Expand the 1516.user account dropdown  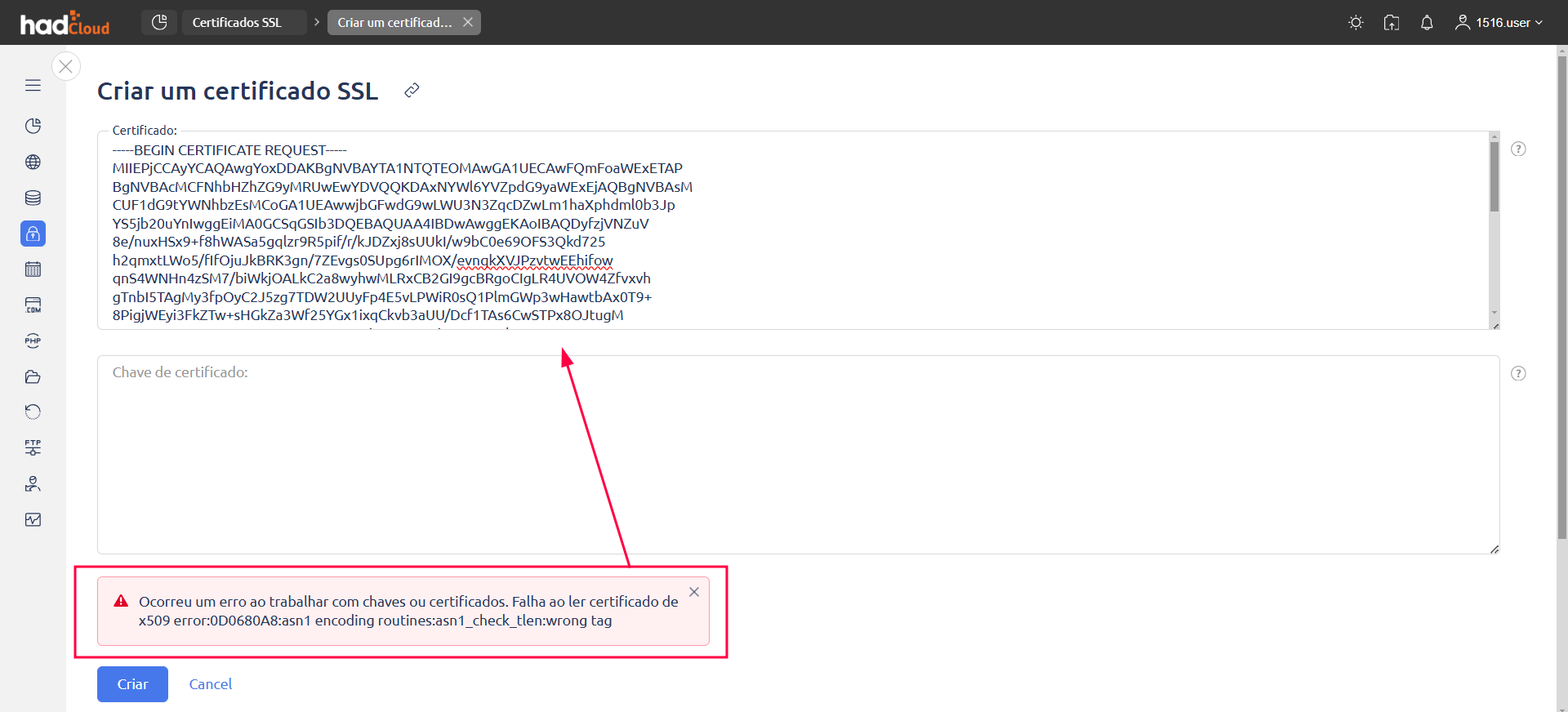[1499, 23]
